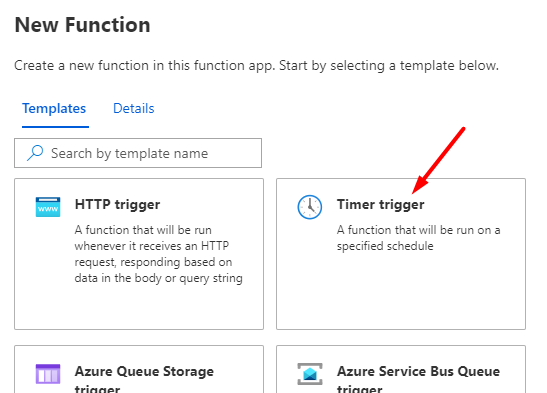Viewport: 547px width, 393px height.
Task: Click the HTTP trigger www icon
Action: pos(48,207)
